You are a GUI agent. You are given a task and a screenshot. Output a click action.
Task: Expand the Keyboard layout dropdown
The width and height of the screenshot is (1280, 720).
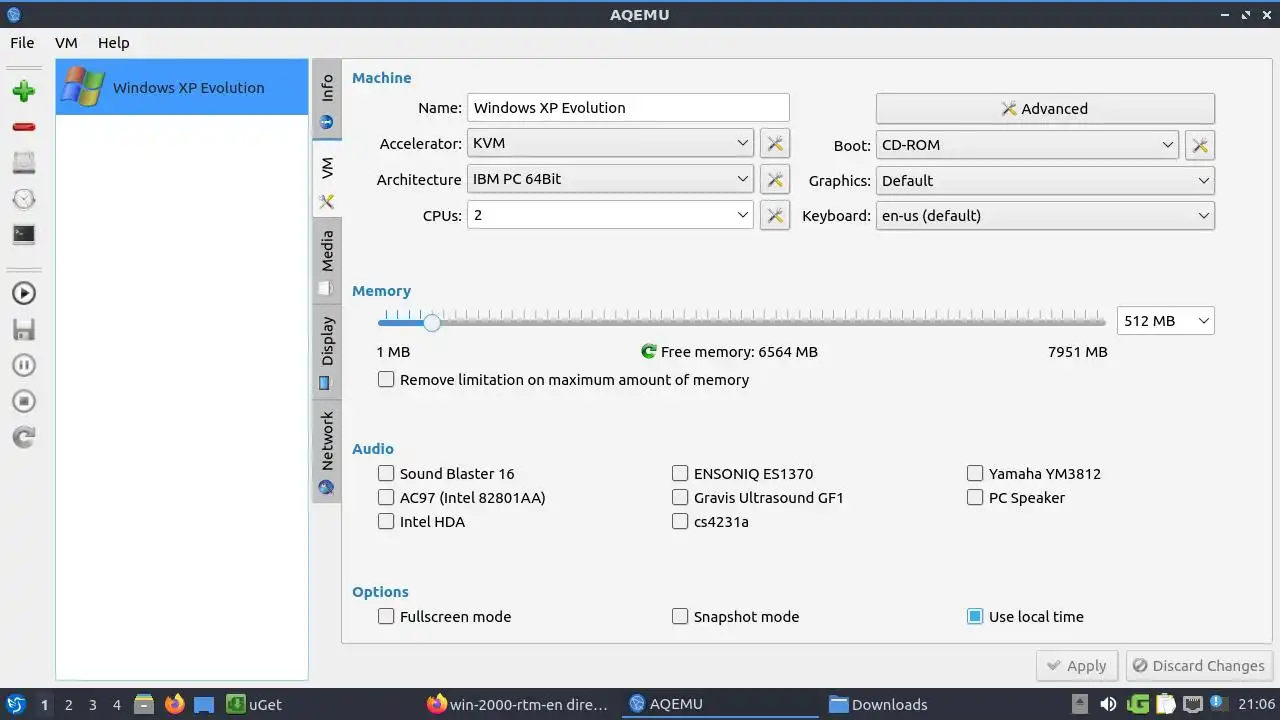(x=1045, y=216)
